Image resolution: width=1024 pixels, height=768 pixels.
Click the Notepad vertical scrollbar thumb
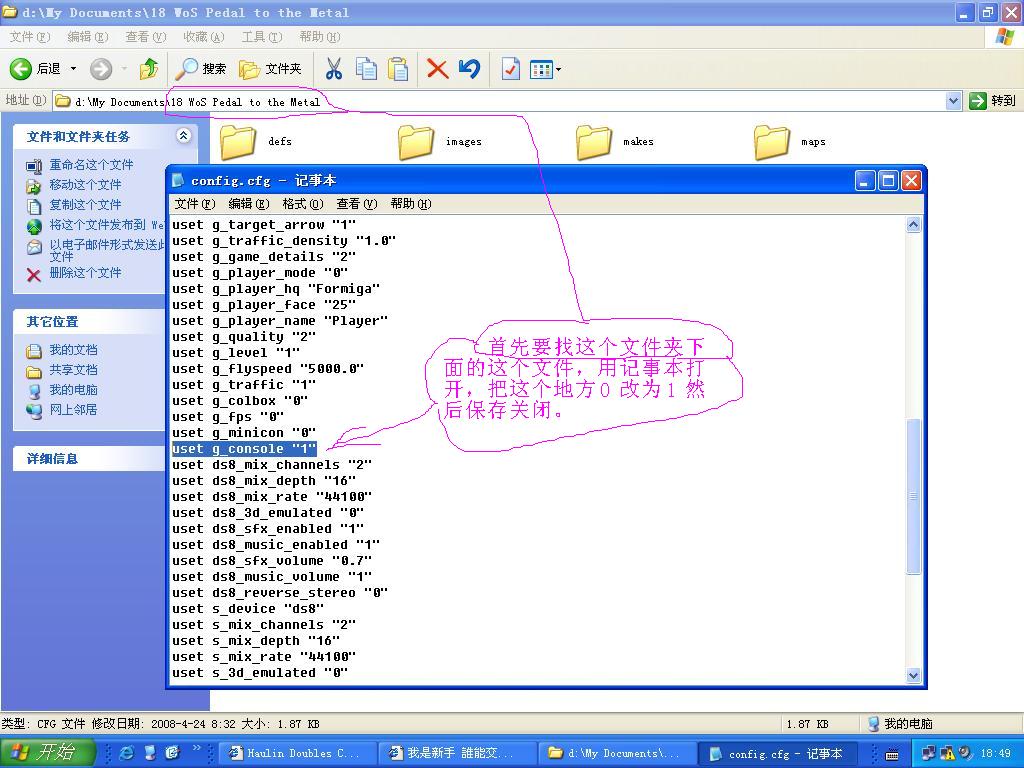tap(913, 497)
